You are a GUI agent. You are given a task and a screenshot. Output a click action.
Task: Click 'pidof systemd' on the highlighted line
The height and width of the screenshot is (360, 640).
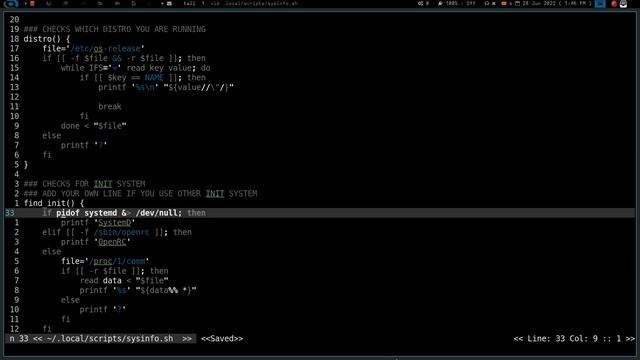point(87,213)
